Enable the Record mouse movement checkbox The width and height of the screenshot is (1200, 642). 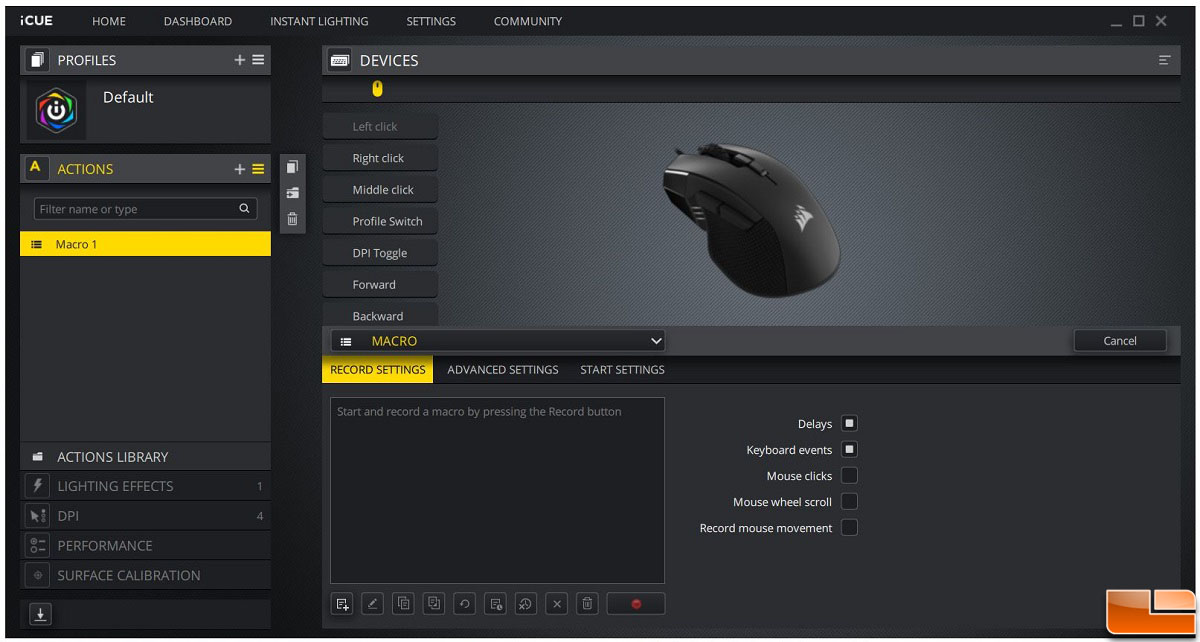pos(849,528)
